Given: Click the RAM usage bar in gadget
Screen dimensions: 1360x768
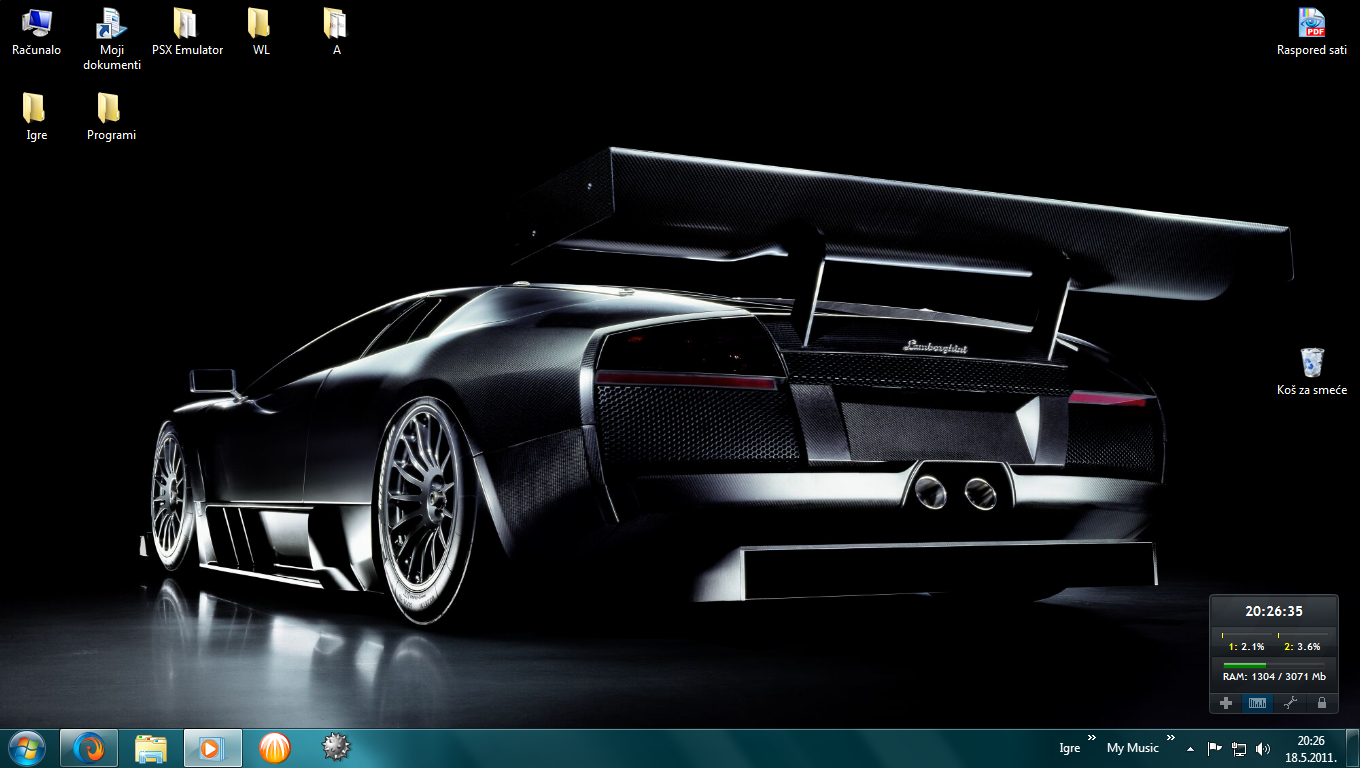Looking at the screenshot, I should 1274,664.
